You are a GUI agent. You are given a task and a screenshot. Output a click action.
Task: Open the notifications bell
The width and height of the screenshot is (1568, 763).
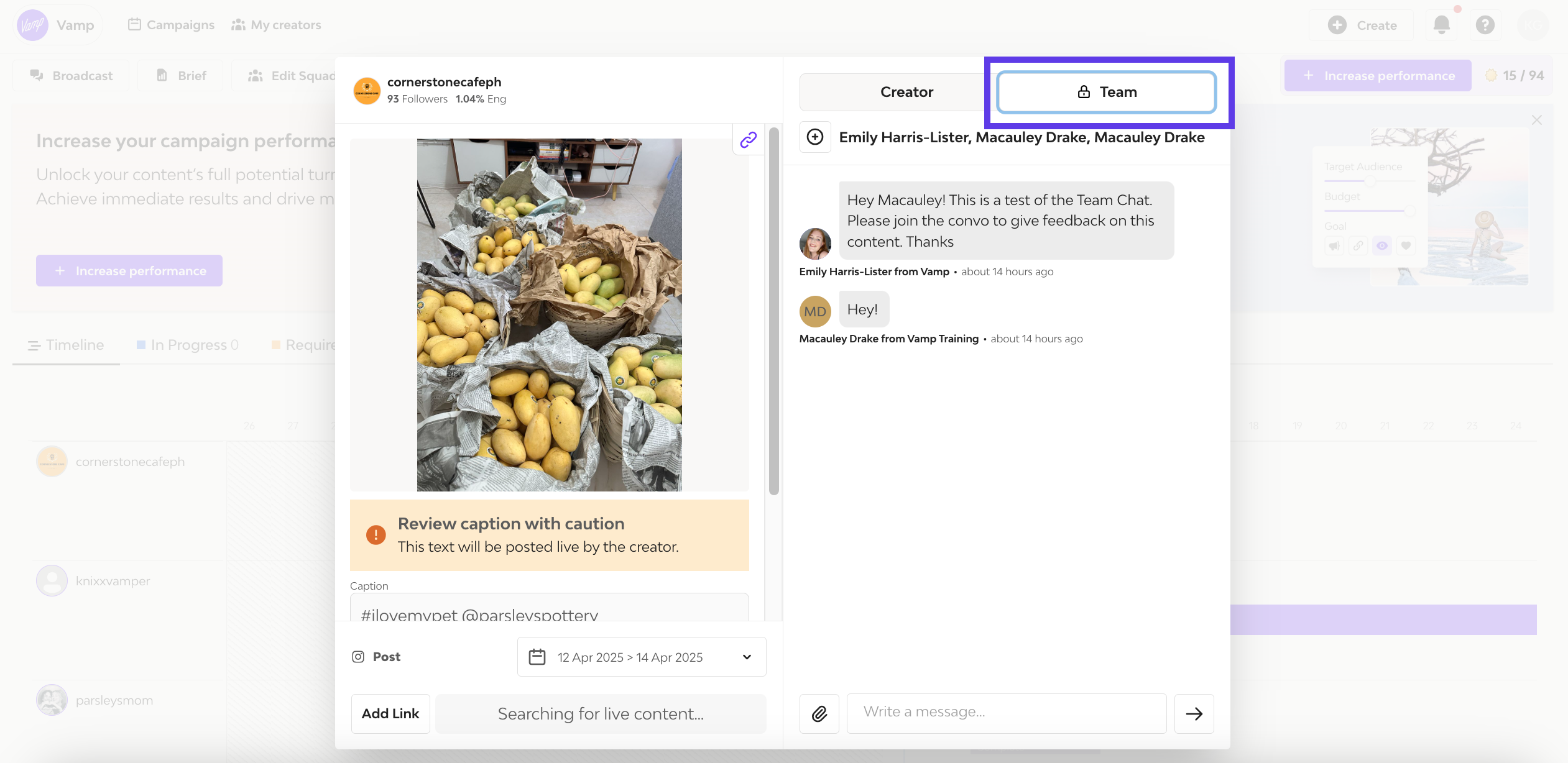pyautogui.click(x=1441, y=25)
